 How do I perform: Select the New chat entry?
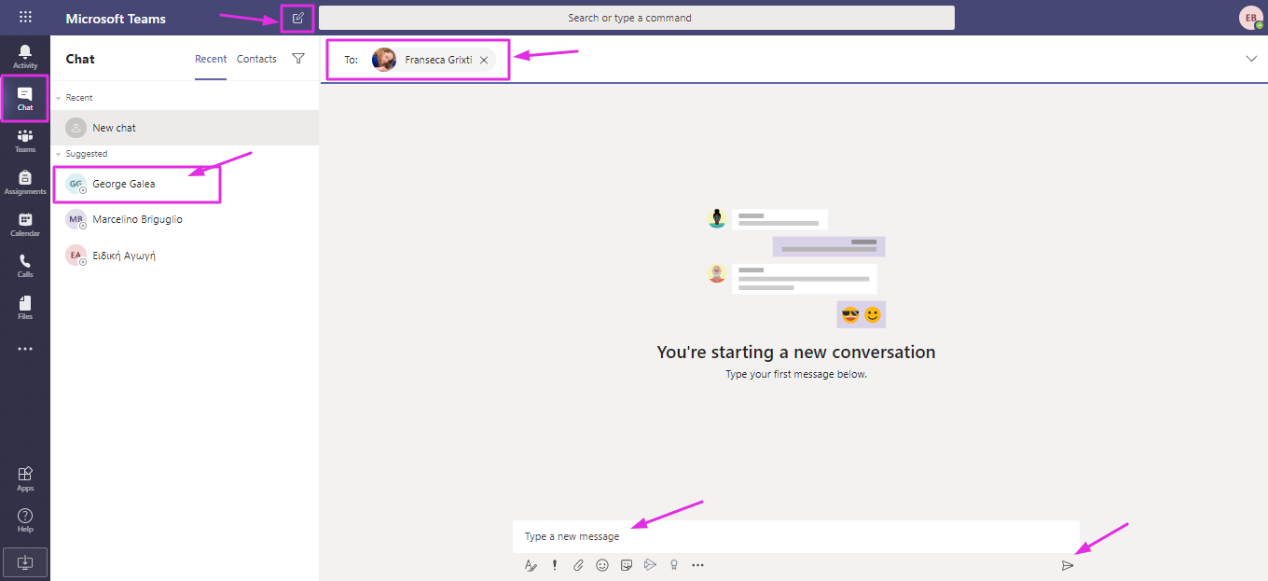point(185,128)
